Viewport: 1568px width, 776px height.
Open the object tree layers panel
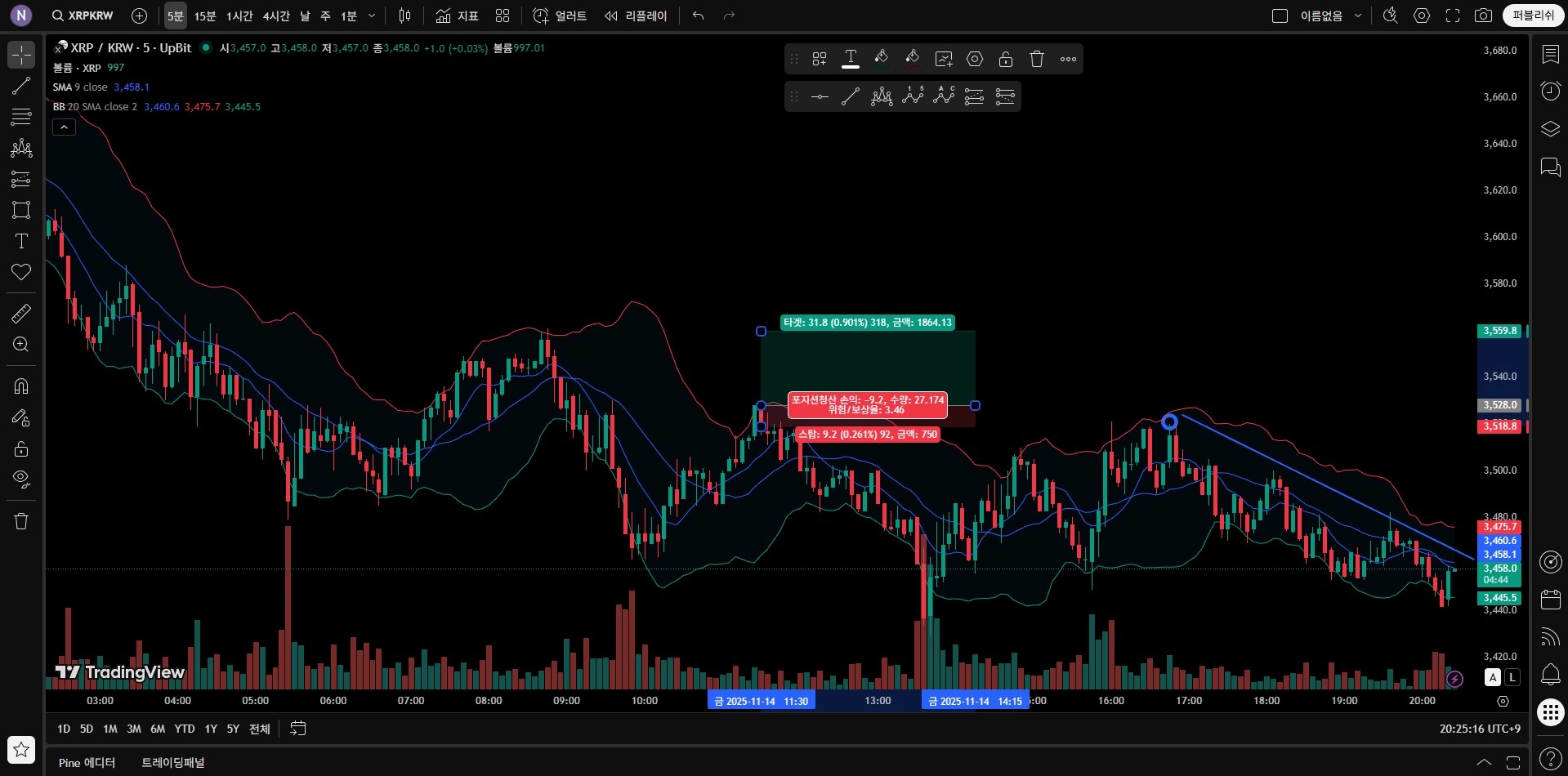point(1550,129)
